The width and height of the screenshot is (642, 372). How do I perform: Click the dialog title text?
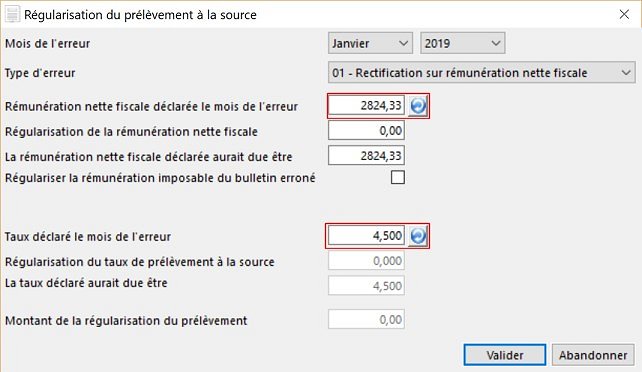tap(140, 15)
